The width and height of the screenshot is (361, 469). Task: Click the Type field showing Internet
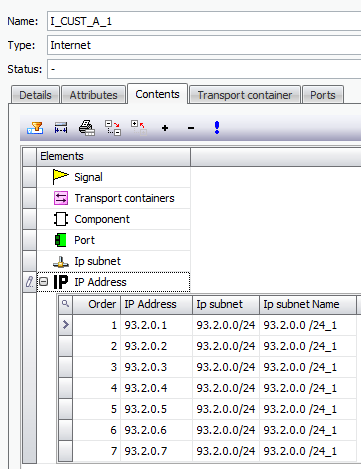tap(204, 45)
